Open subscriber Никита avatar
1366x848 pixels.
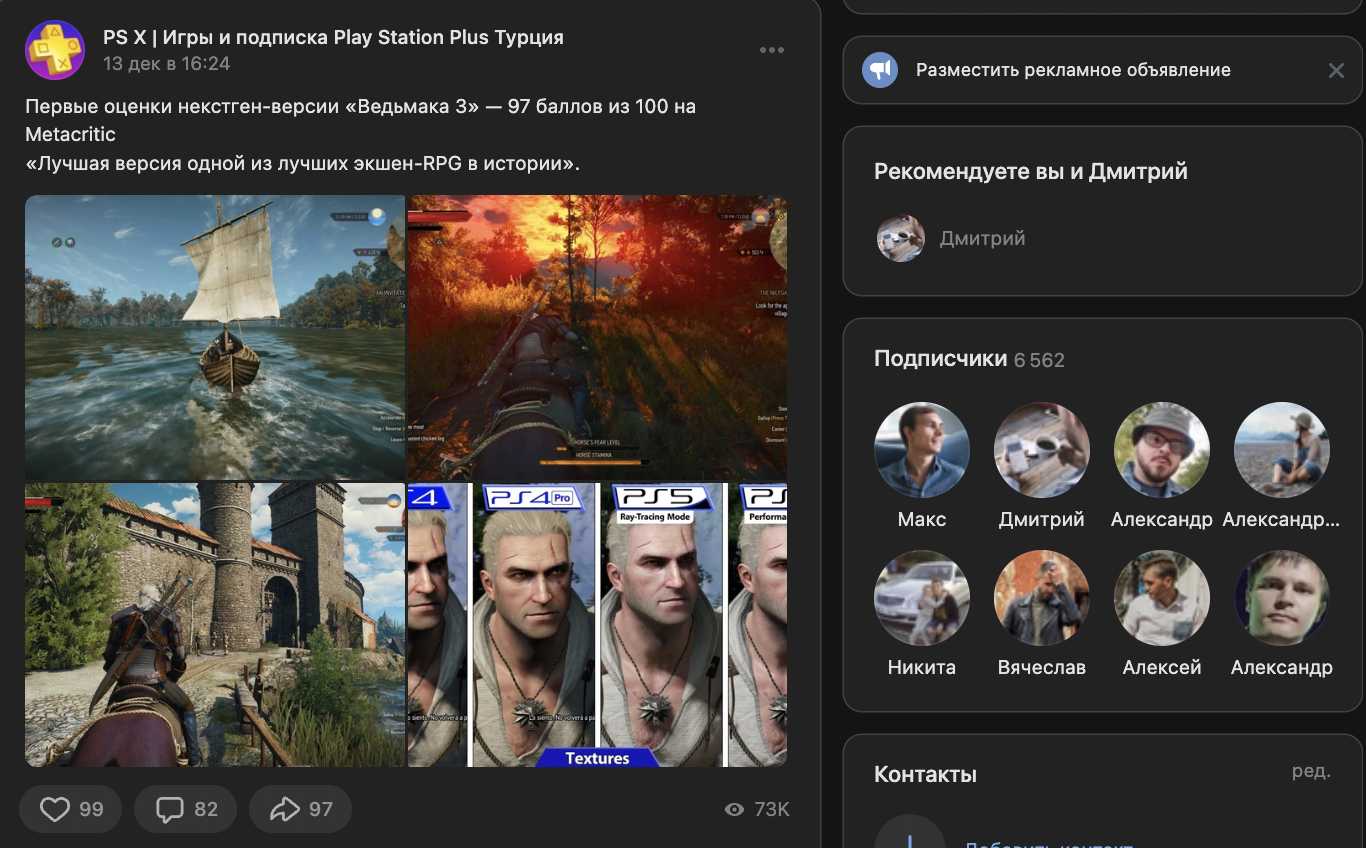point(922,598)
